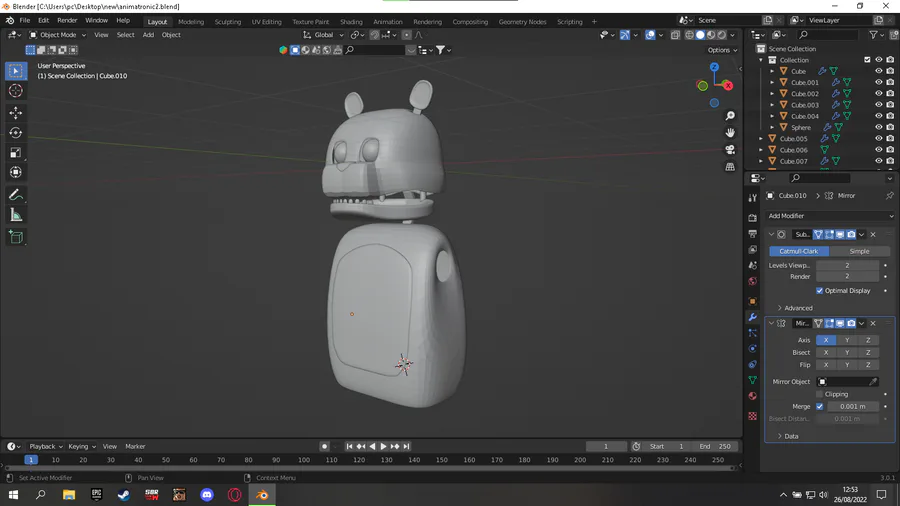The image size is (900, 506).
Task: Select the Add Cube tool
Action: pyautogui.click(x=15, y=237)
